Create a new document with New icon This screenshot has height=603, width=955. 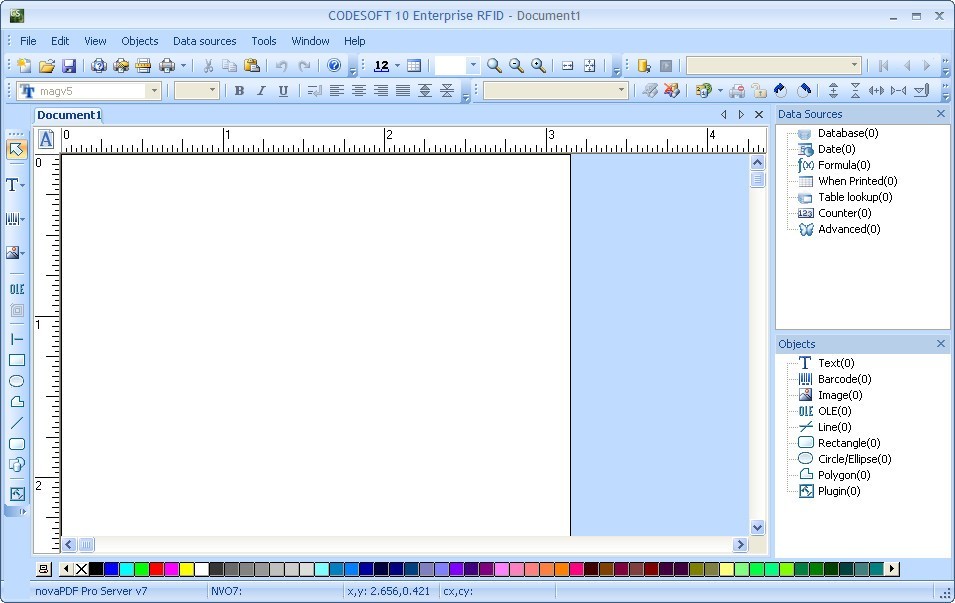click(24, 65)
